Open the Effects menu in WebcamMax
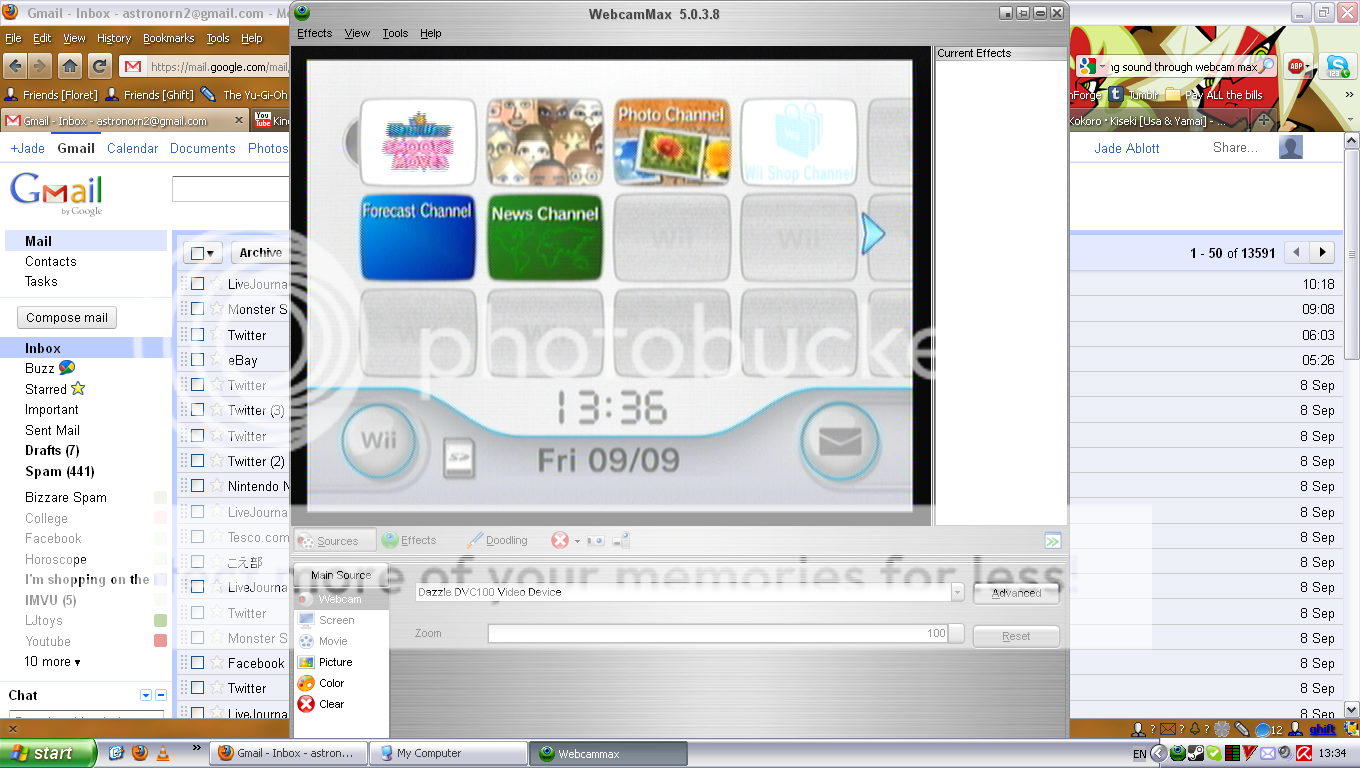Viewport: 1360px width, 768px height. (x=314, y=33)
